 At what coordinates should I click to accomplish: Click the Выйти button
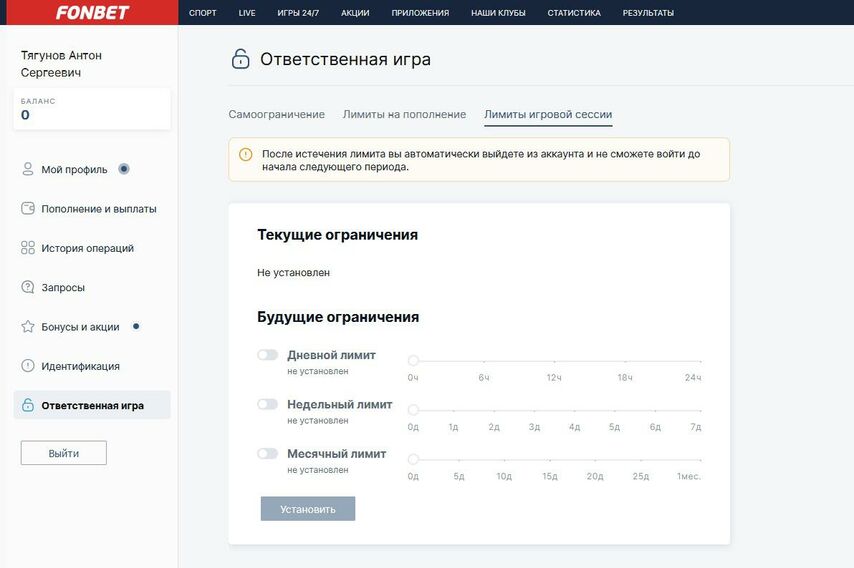coord(64,453)
